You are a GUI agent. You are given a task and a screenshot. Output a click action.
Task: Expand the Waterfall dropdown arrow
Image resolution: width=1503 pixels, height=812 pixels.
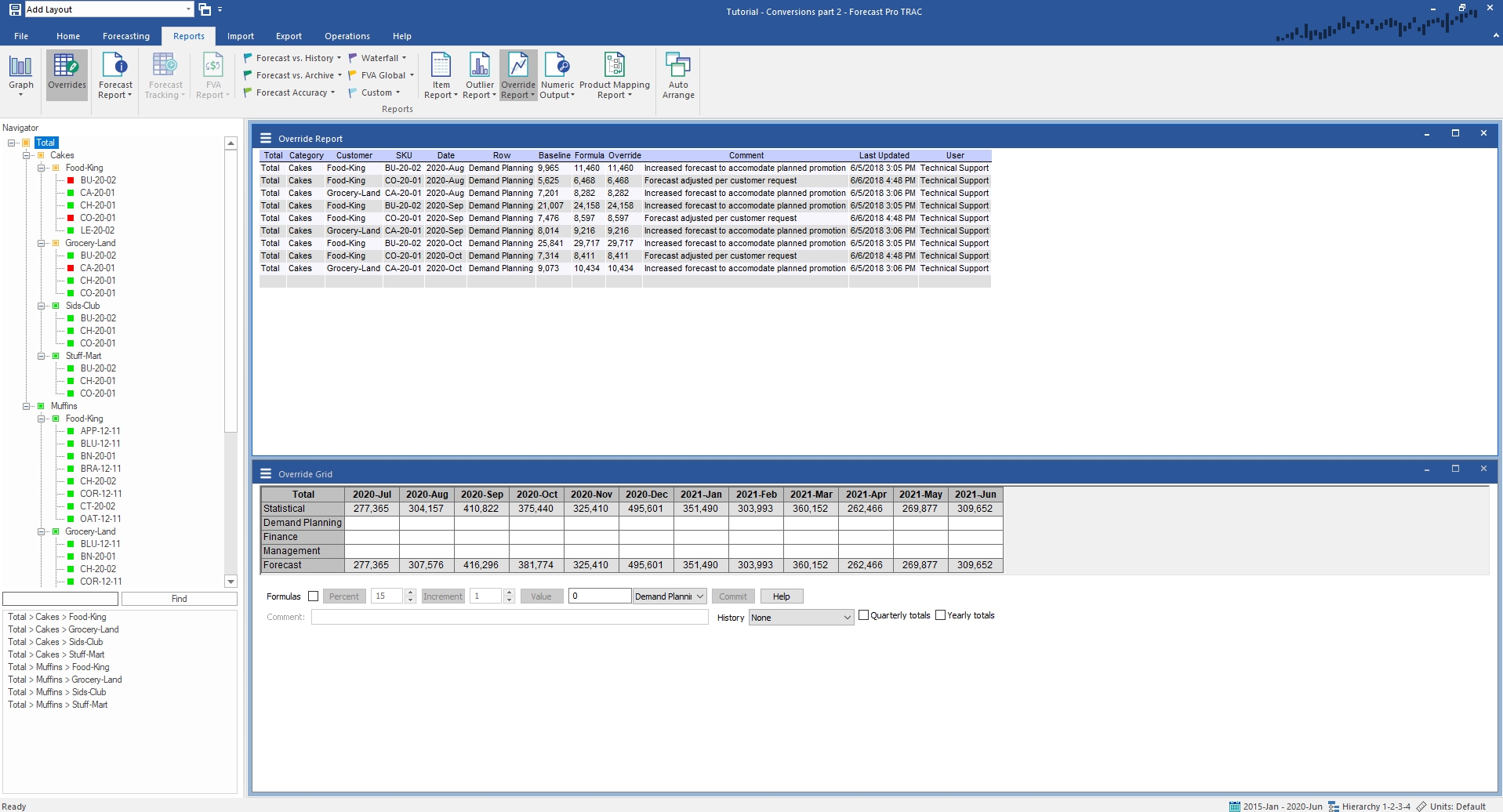[405, 58]
